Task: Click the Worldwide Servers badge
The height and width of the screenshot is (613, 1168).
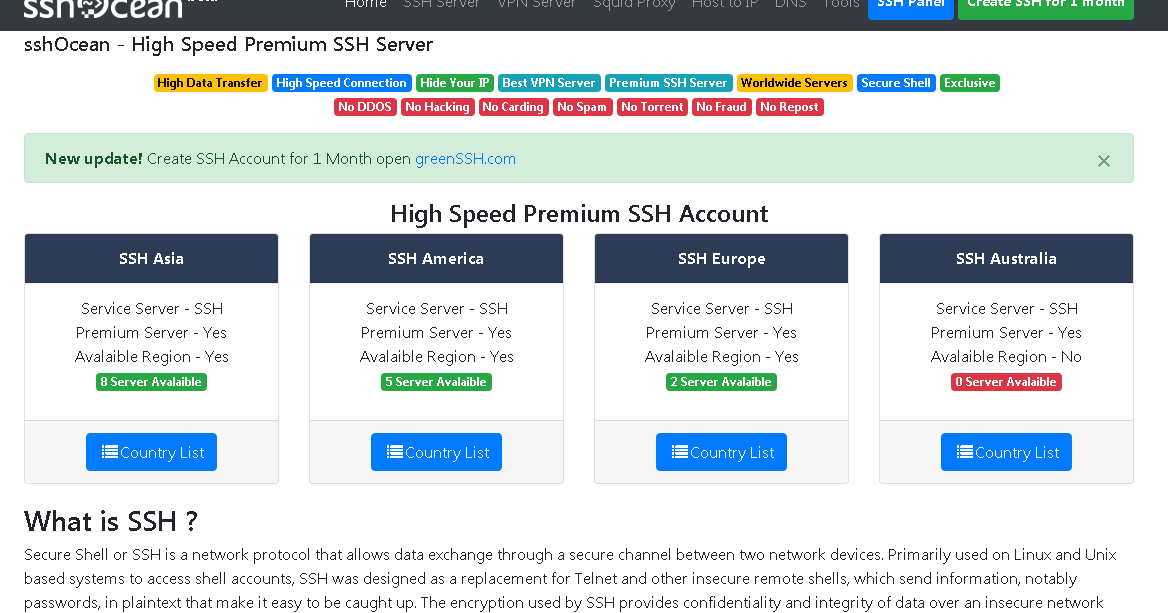Action: pos(794,83)
